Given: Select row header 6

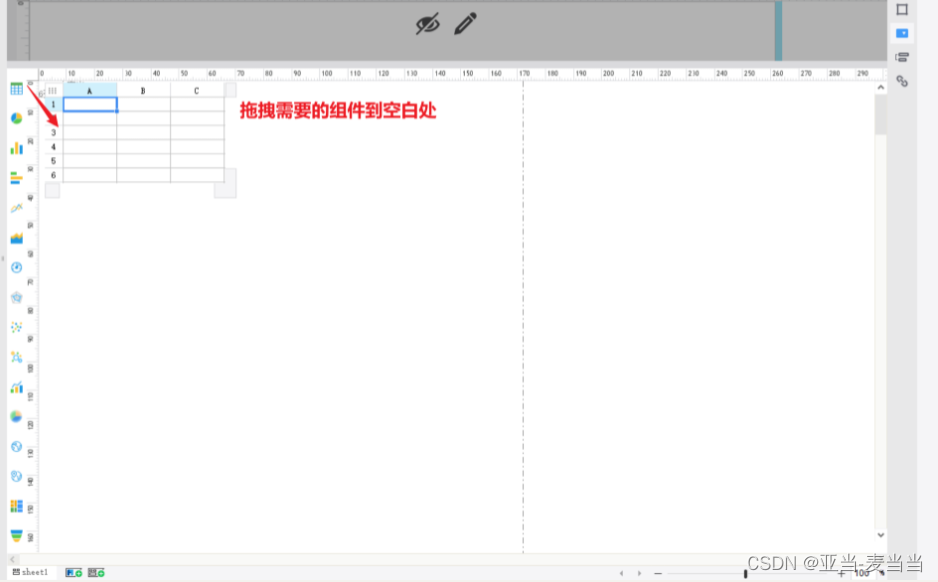Looking at the screenshot, I should [x=53, y=175].
